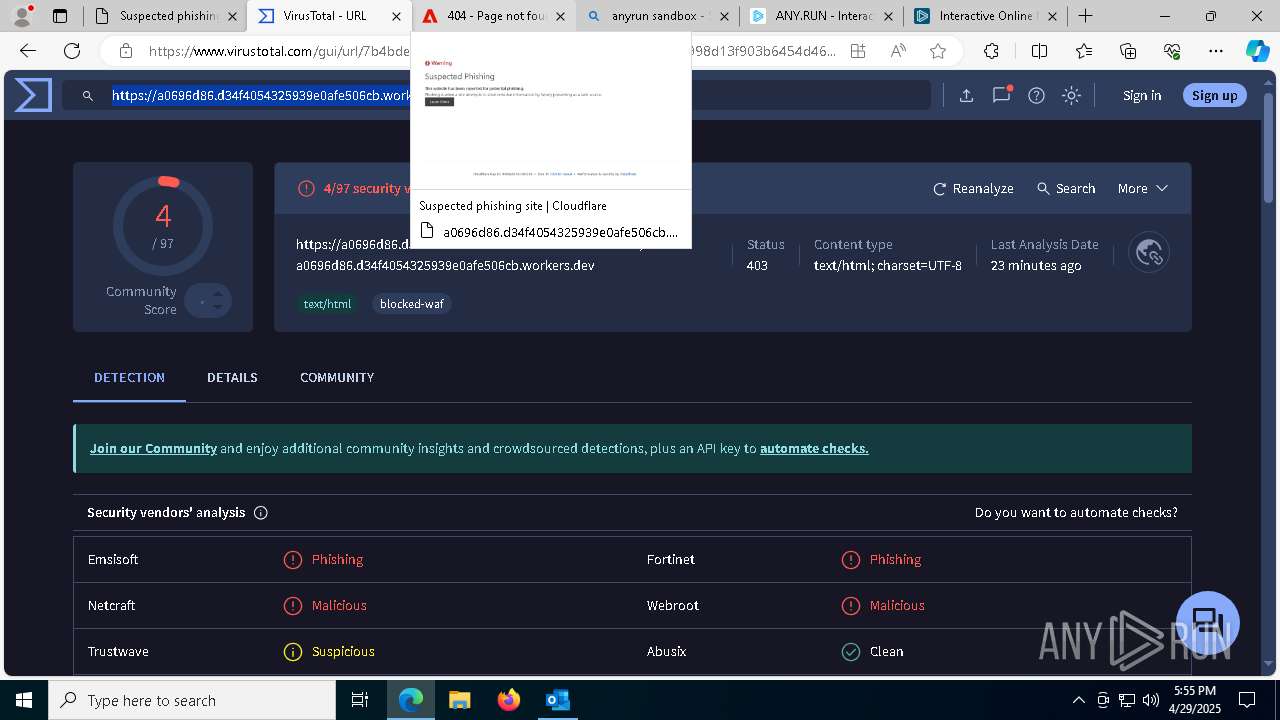Click the tab preview thumbnail for Suspected phishing
The height and width of the screenshot is (720, 1280).
pyautogui.click(x=550, y=110)
